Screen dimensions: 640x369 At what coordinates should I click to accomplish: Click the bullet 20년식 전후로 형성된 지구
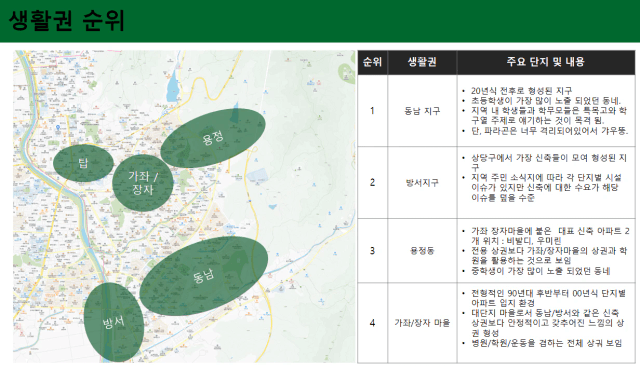click(x=521, y=91)
